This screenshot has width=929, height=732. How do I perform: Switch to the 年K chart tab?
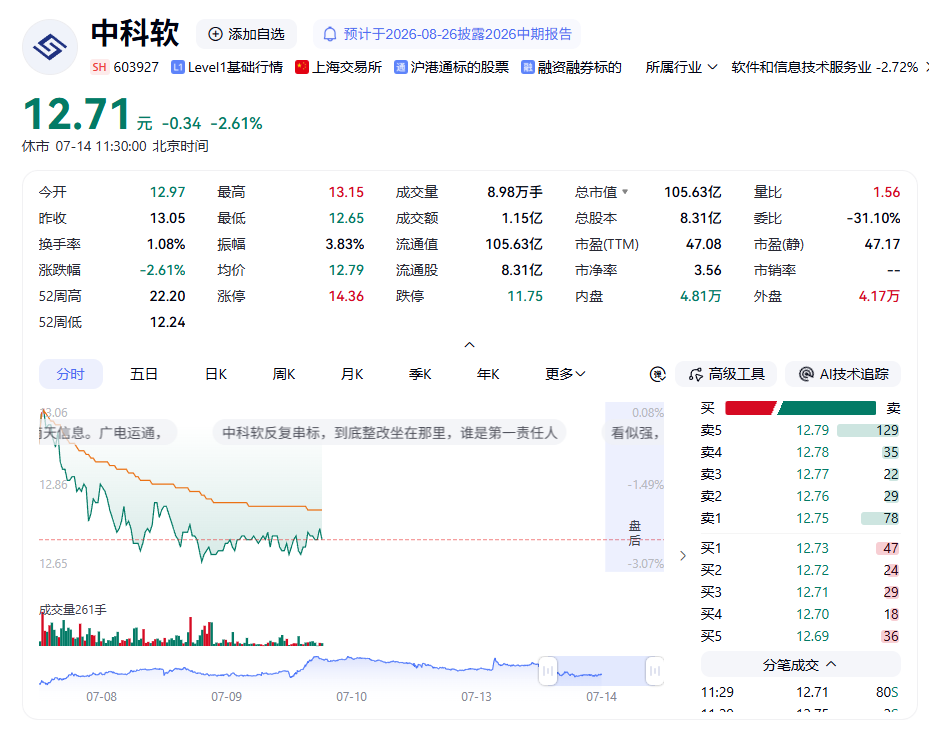coord(488,374)
